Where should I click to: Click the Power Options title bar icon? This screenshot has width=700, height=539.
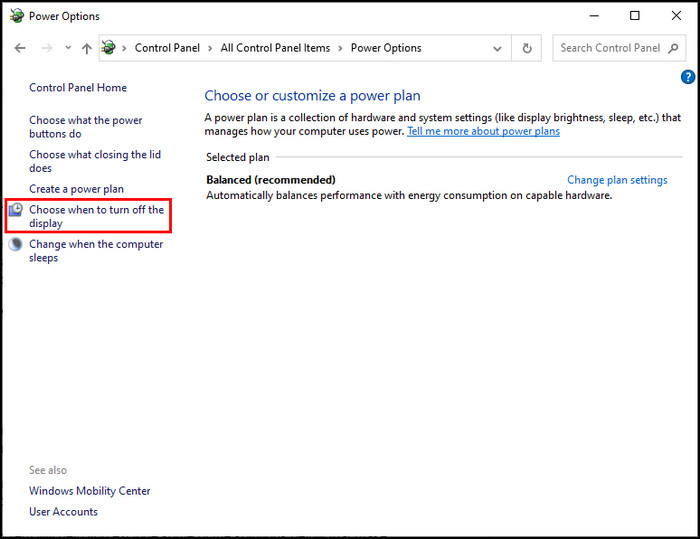[17, 16]
